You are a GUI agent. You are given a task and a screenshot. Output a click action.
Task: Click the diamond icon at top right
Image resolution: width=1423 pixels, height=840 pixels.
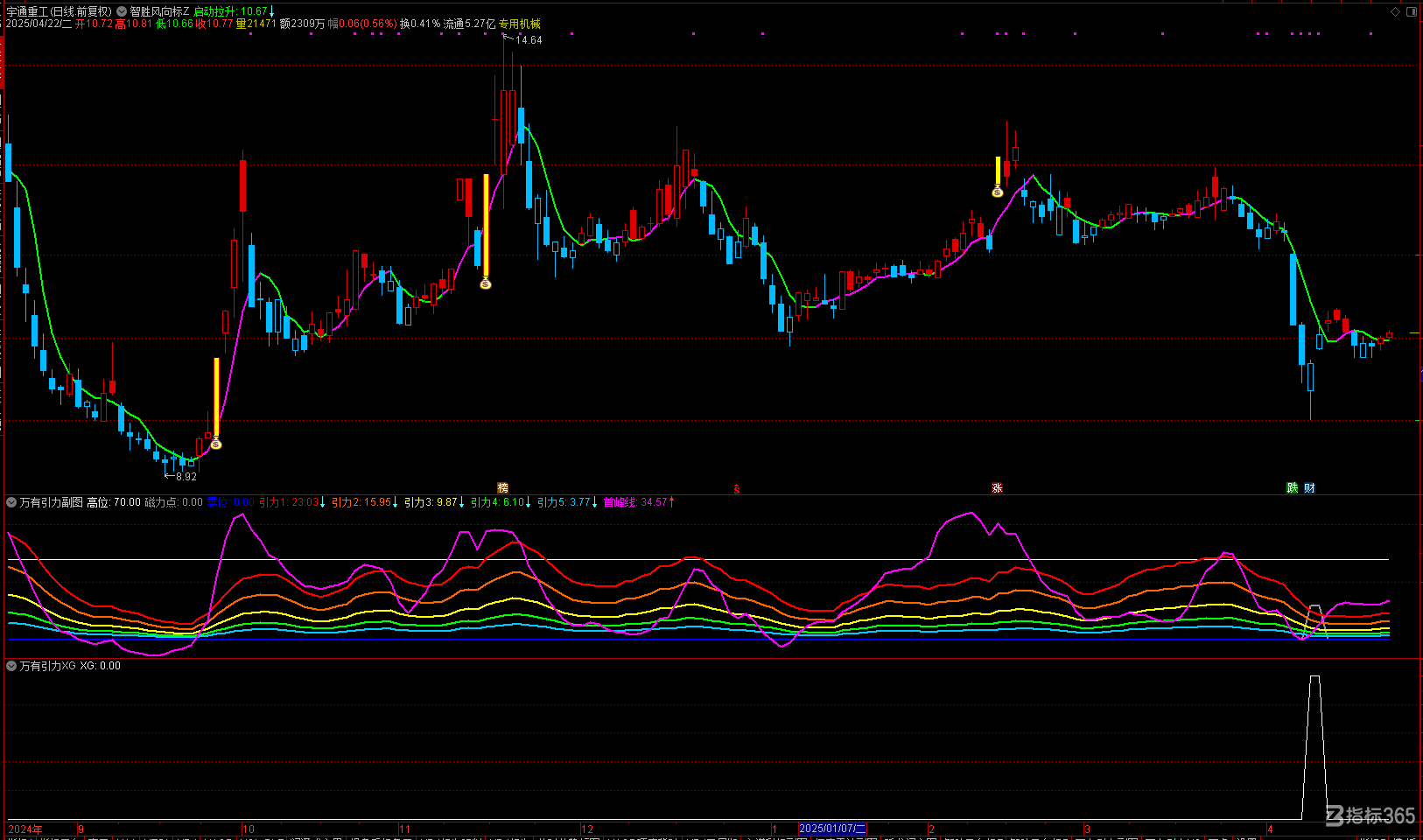click(1396, 11)
